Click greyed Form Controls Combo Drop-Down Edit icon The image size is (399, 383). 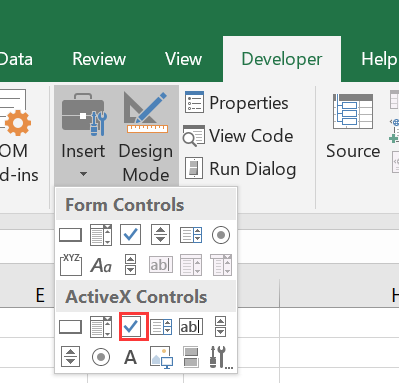tap(221, 265)
